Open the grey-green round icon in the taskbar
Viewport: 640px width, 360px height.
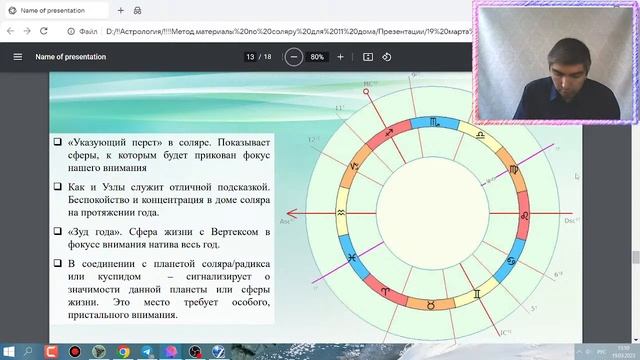[x=99, y=351]
